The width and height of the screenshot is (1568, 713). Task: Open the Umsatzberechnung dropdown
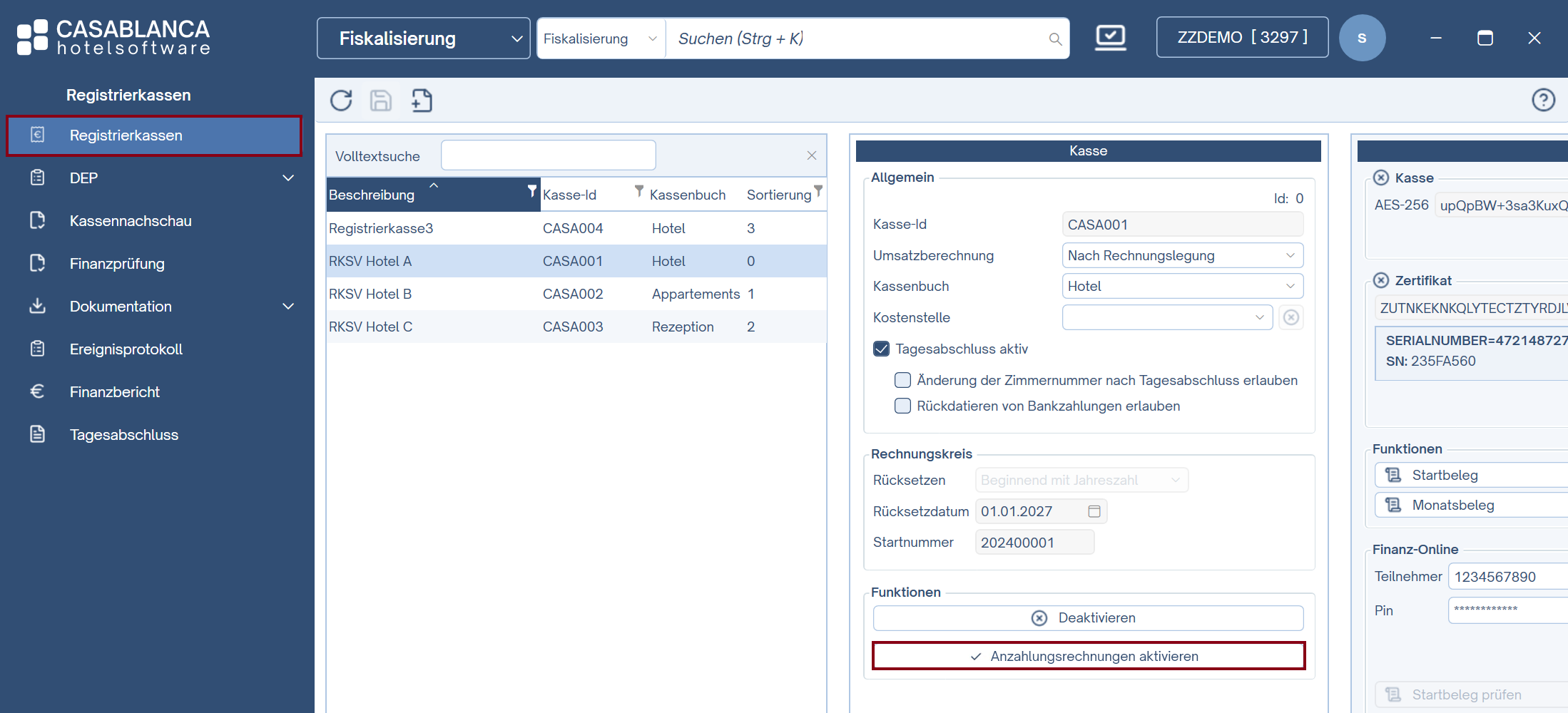coord(1182,255)
